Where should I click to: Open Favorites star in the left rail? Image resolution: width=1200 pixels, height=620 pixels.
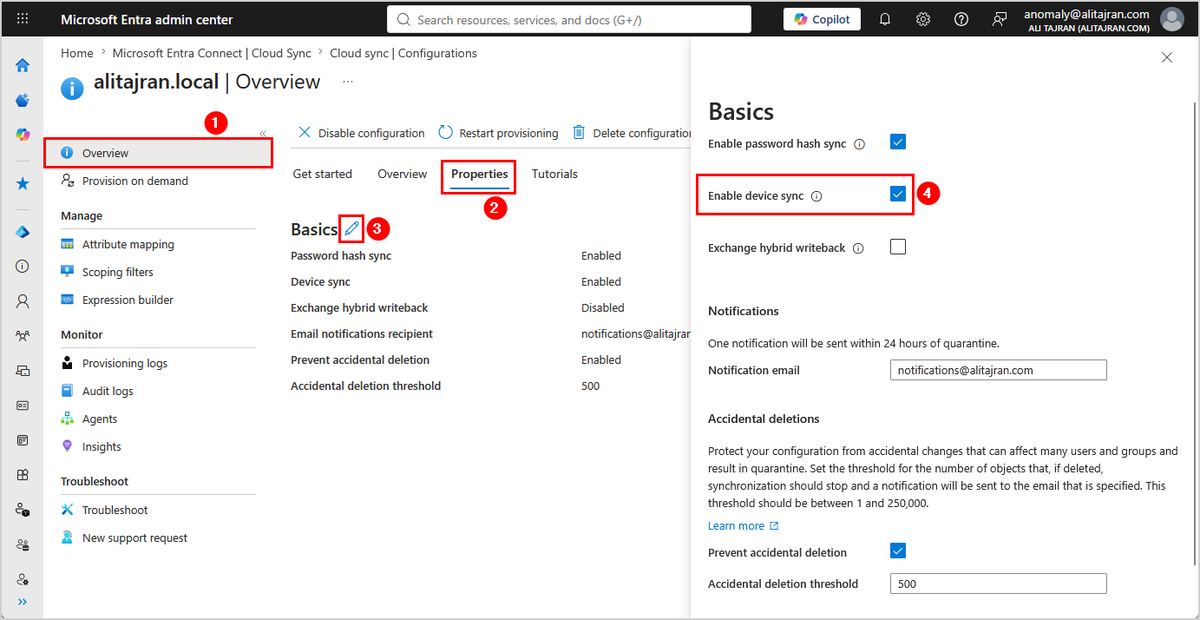coord(22,184)
